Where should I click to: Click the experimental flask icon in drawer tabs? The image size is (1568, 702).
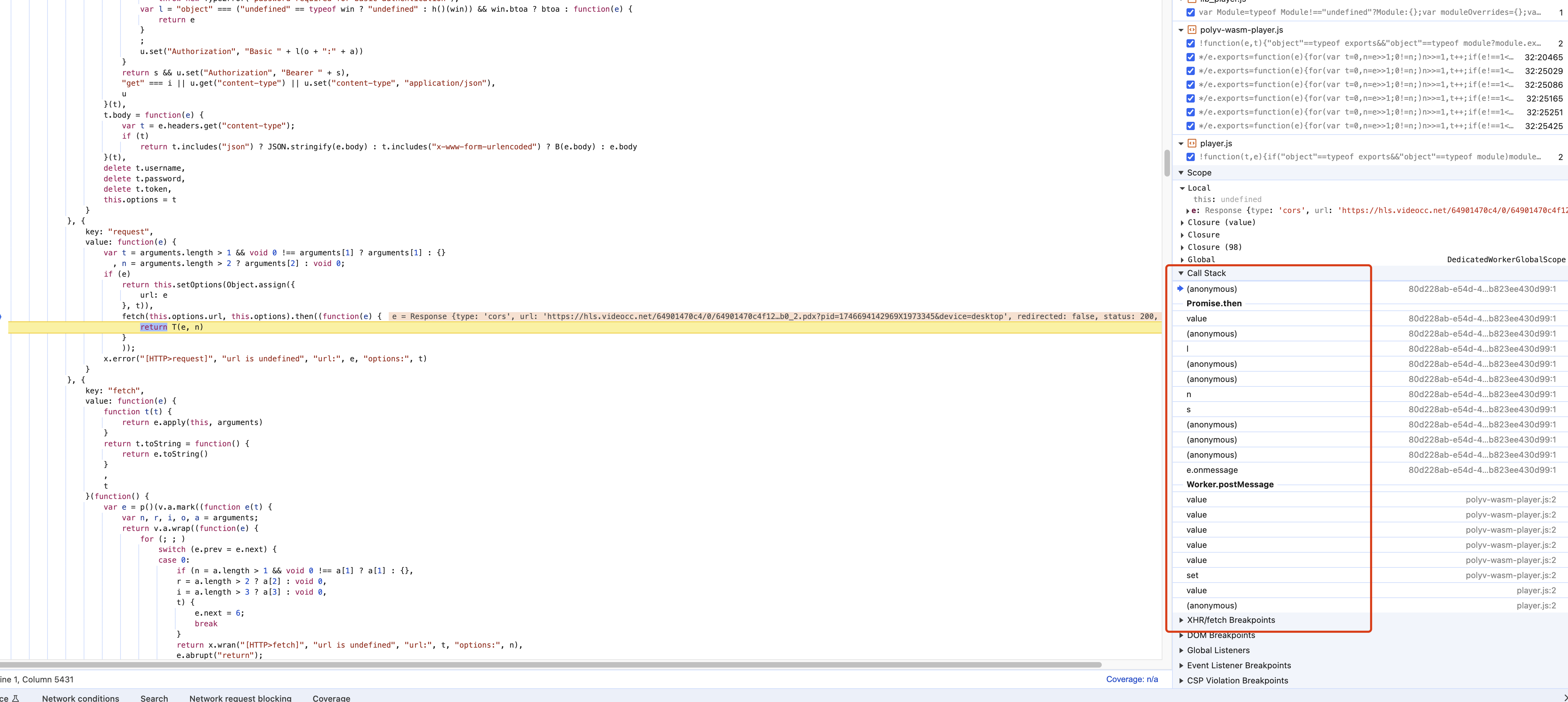click(x=16, y=698)
